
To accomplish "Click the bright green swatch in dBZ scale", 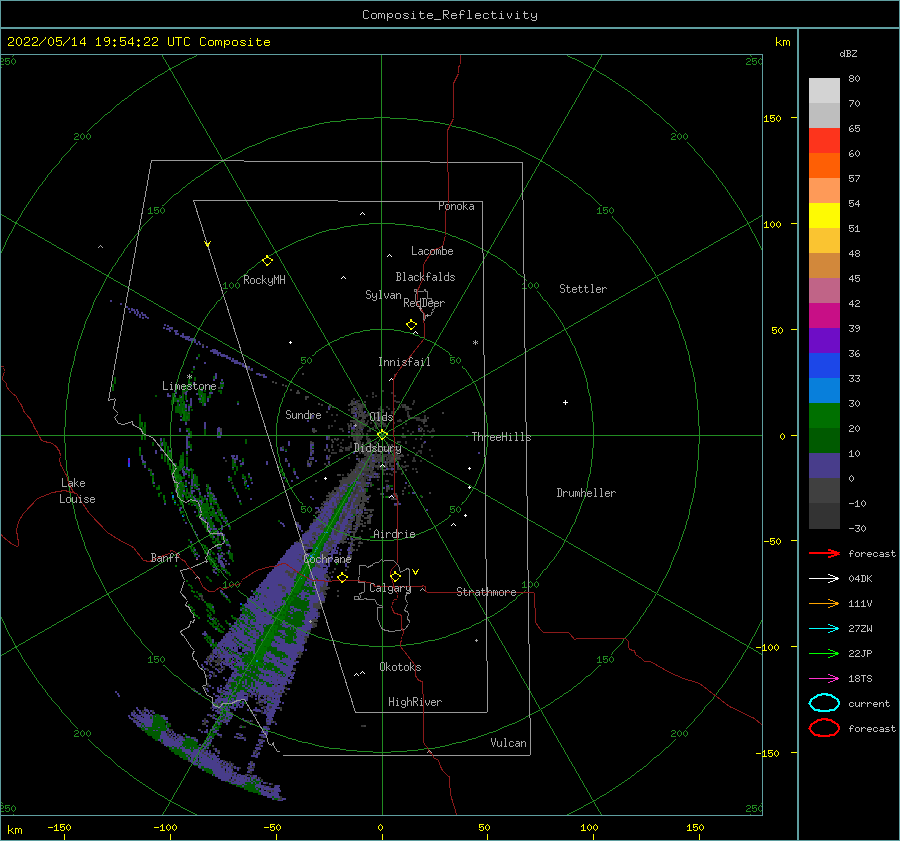I will tap(824, 416).
